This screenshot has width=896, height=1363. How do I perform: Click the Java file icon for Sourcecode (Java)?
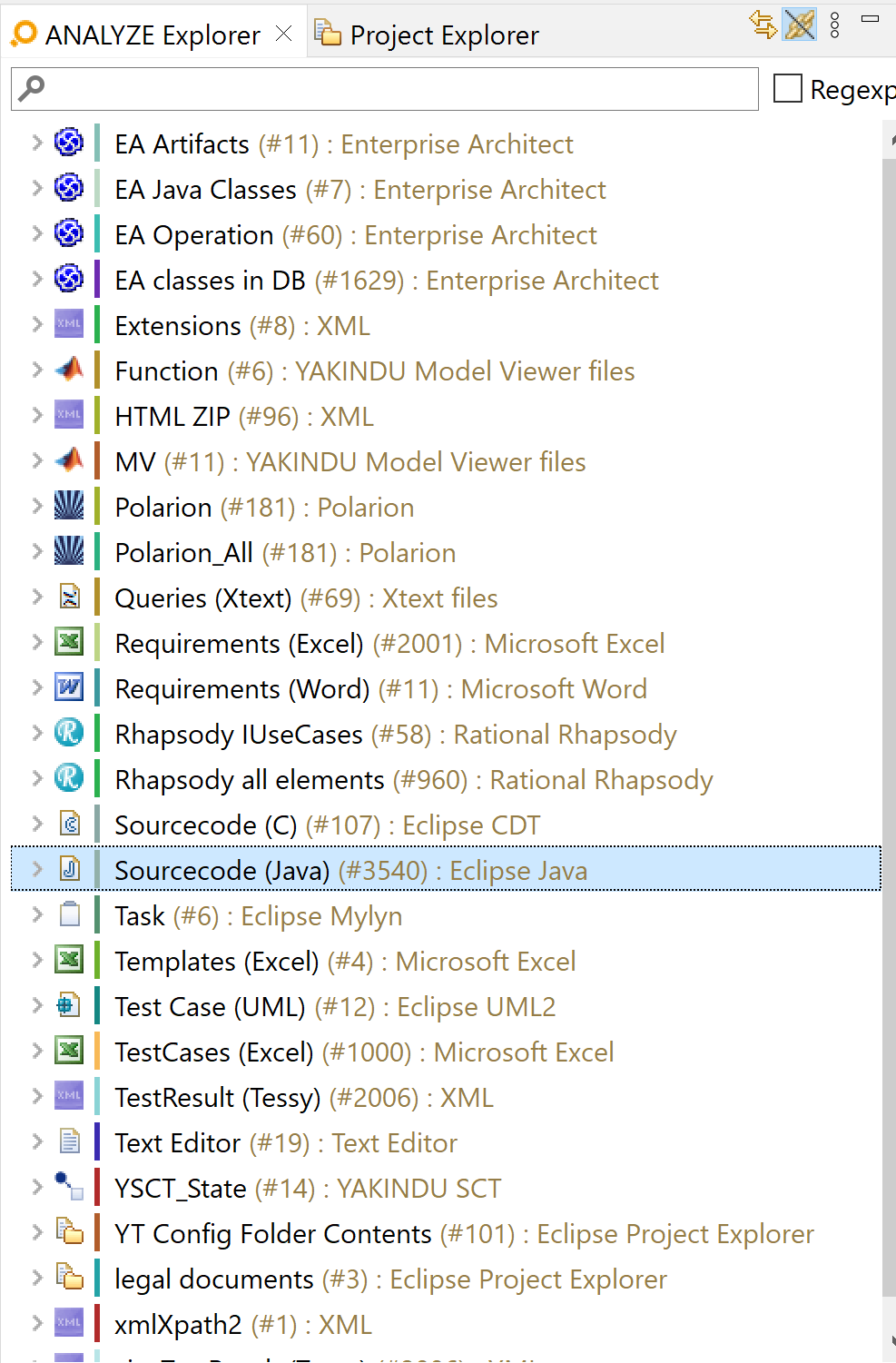pos(69,869)
